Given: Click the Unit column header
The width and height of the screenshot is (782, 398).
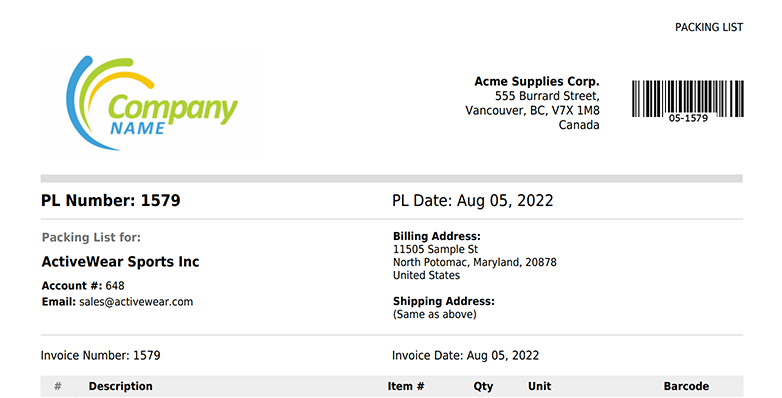Looking at the screenshot, I should [540, 386].
